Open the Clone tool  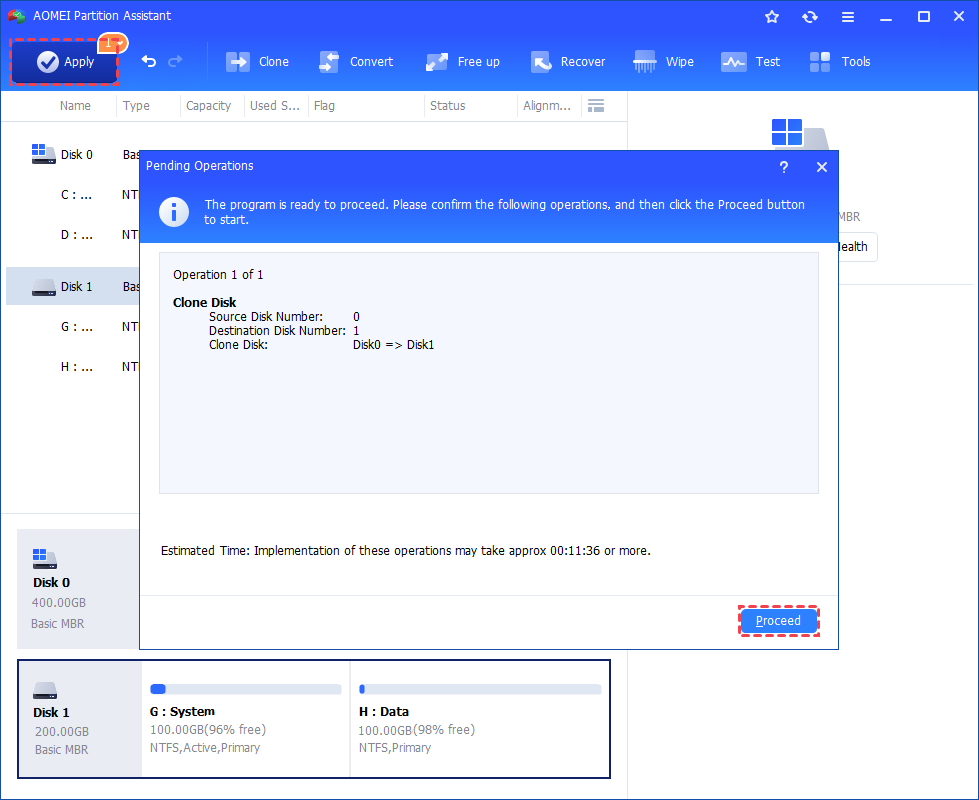(x=257, y=62)
